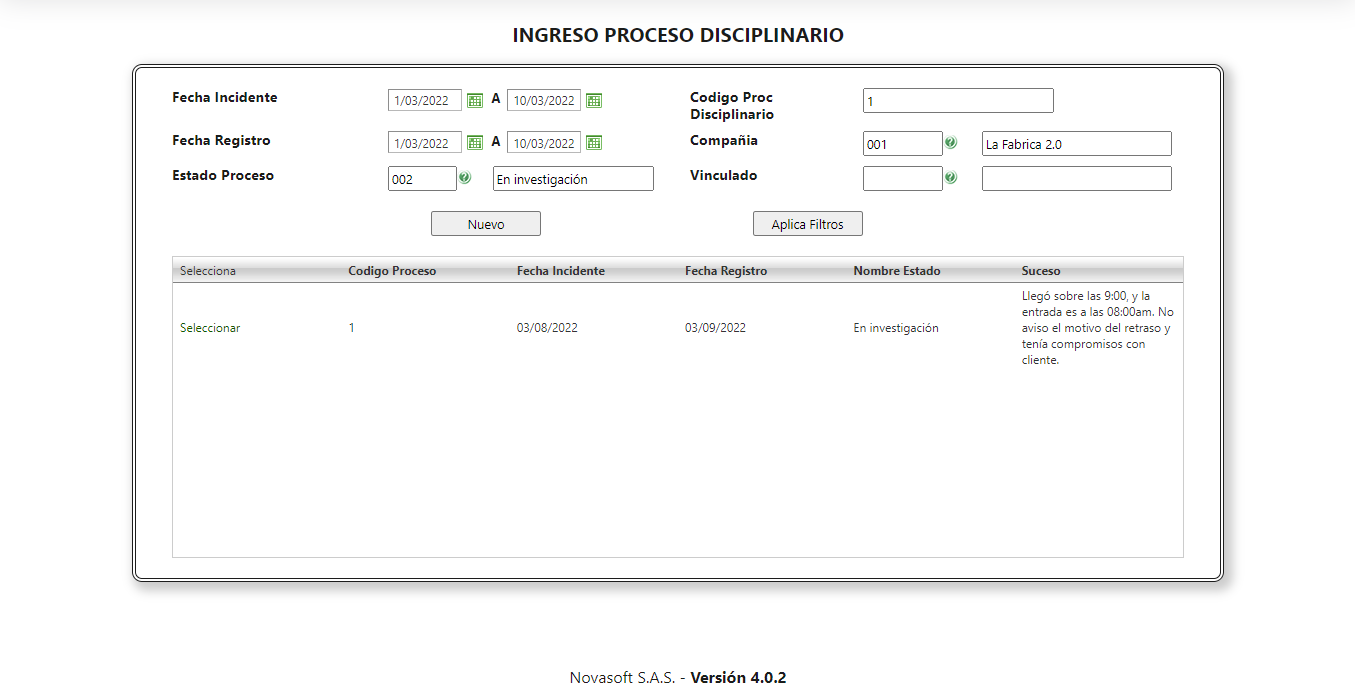Open the Estado Proceso lookup help icon

466,178
